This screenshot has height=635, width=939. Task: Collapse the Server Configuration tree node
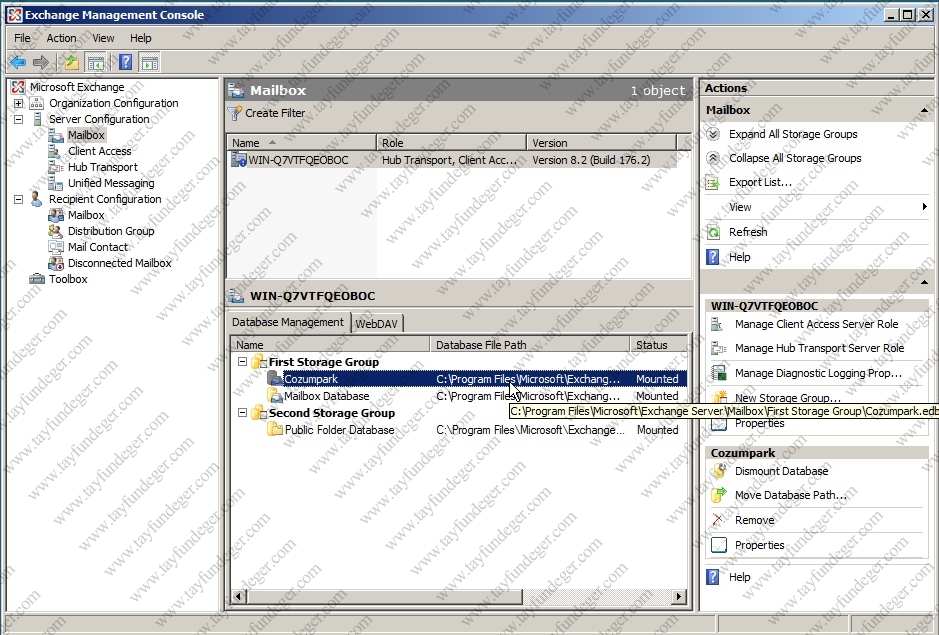point(19,119)
